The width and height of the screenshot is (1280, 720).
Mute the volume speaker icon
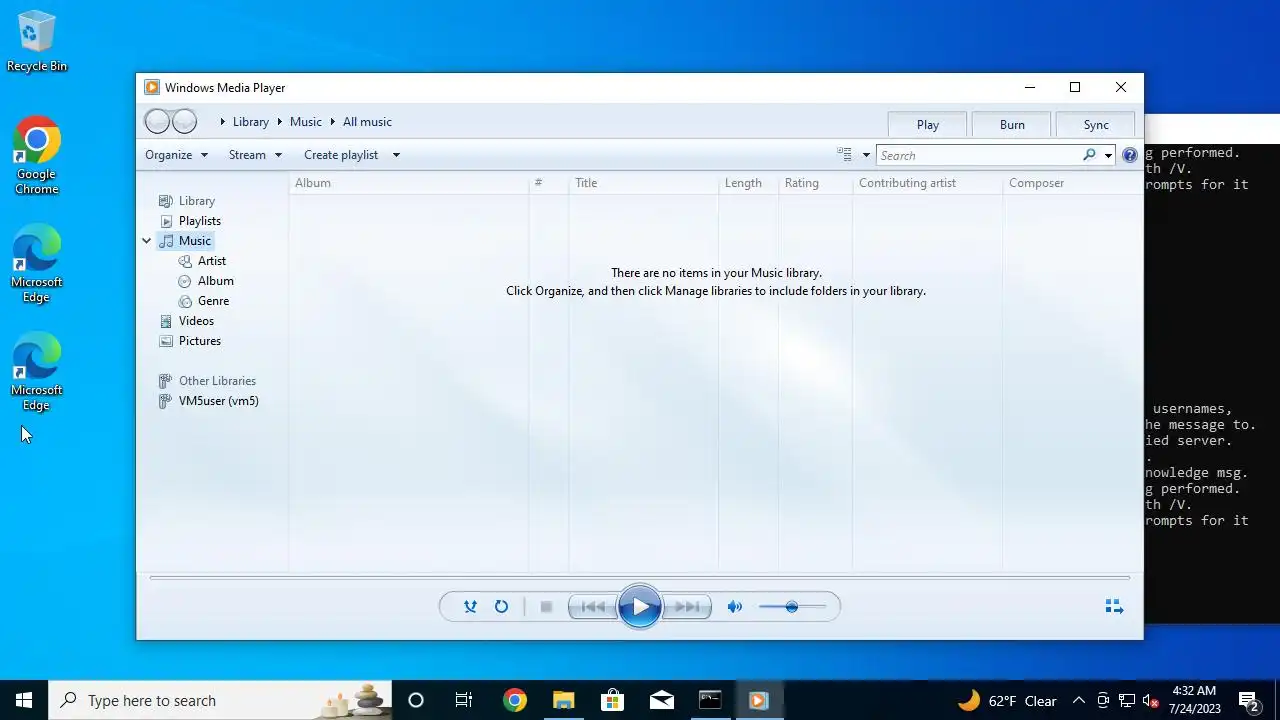coord(735,606)
